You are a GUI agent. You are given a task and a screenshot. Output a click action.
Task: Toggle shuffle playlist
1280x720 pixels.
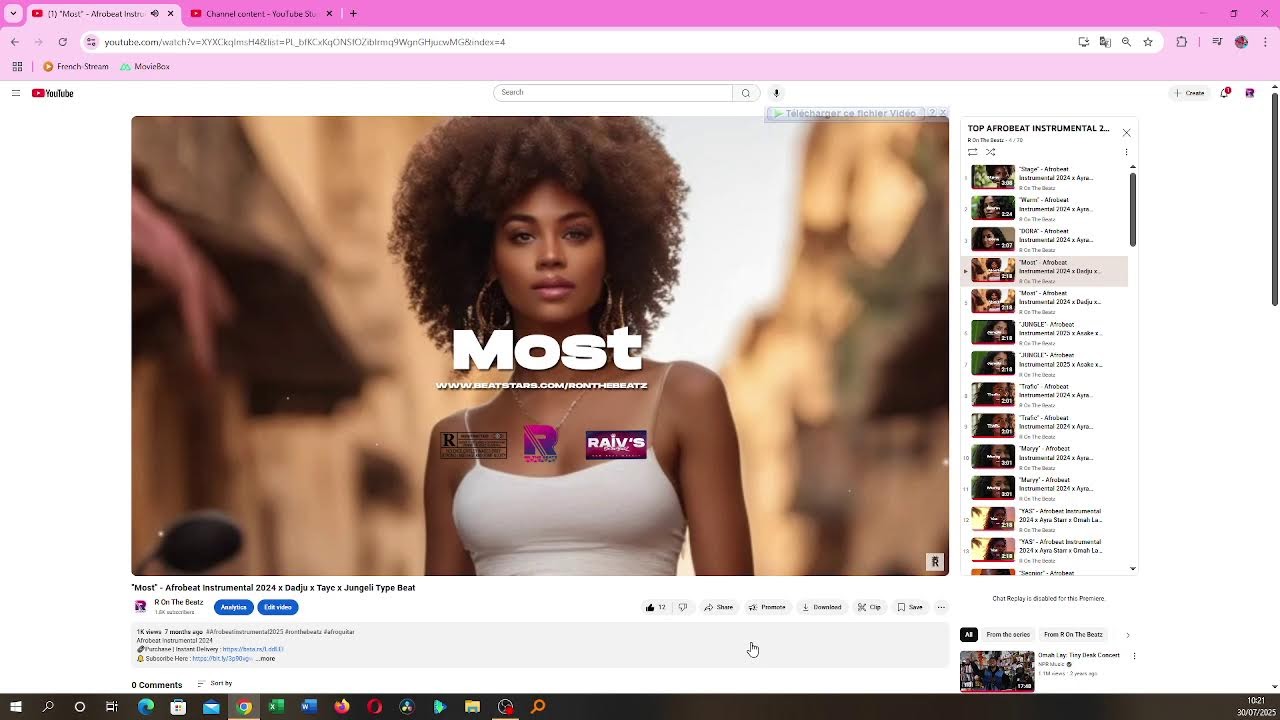pyautogui.click(x=991, y=152)
